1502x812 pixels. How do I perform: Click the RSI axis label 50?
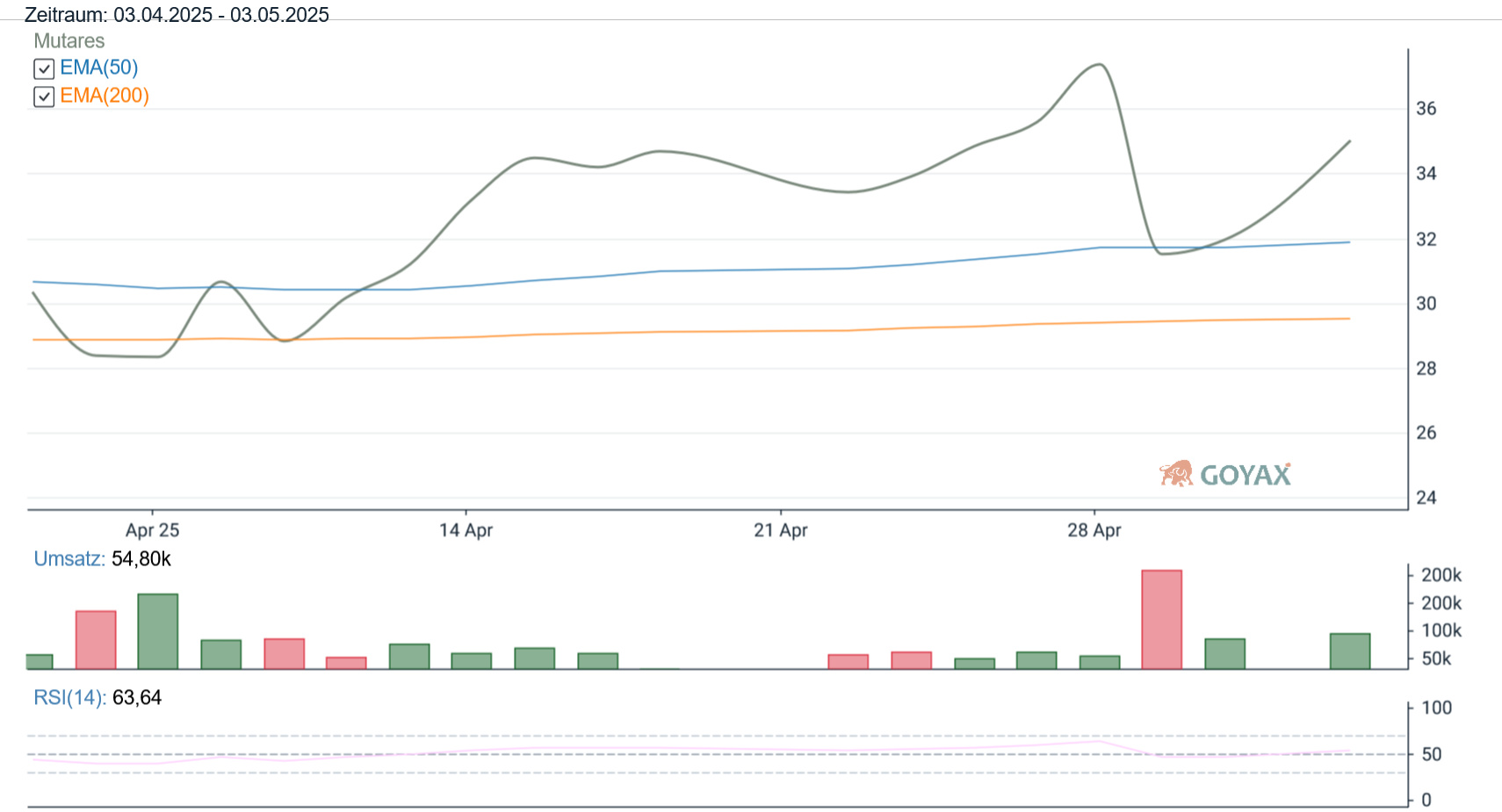(x=1432, y=754)
